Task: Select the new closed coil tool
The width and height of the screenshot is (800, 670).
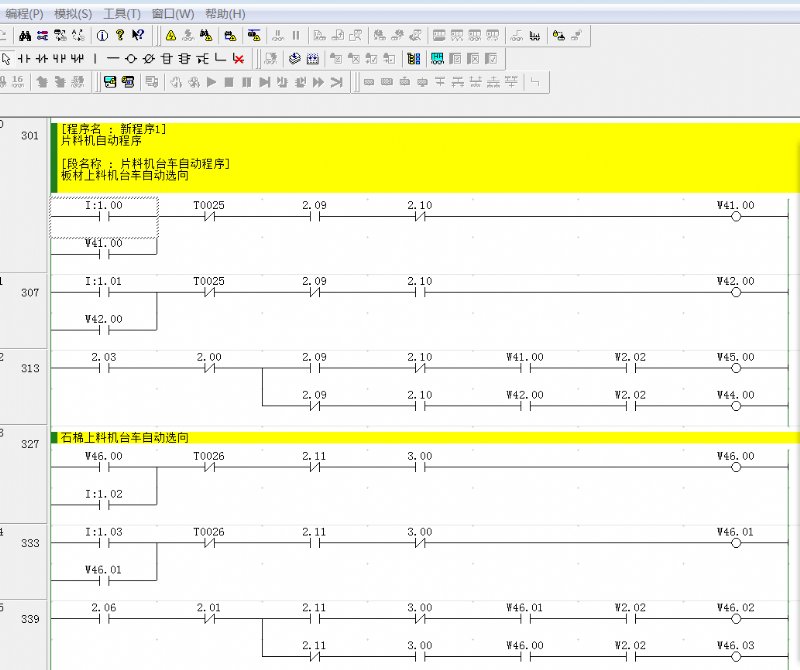Action: [x=149, y=58]
